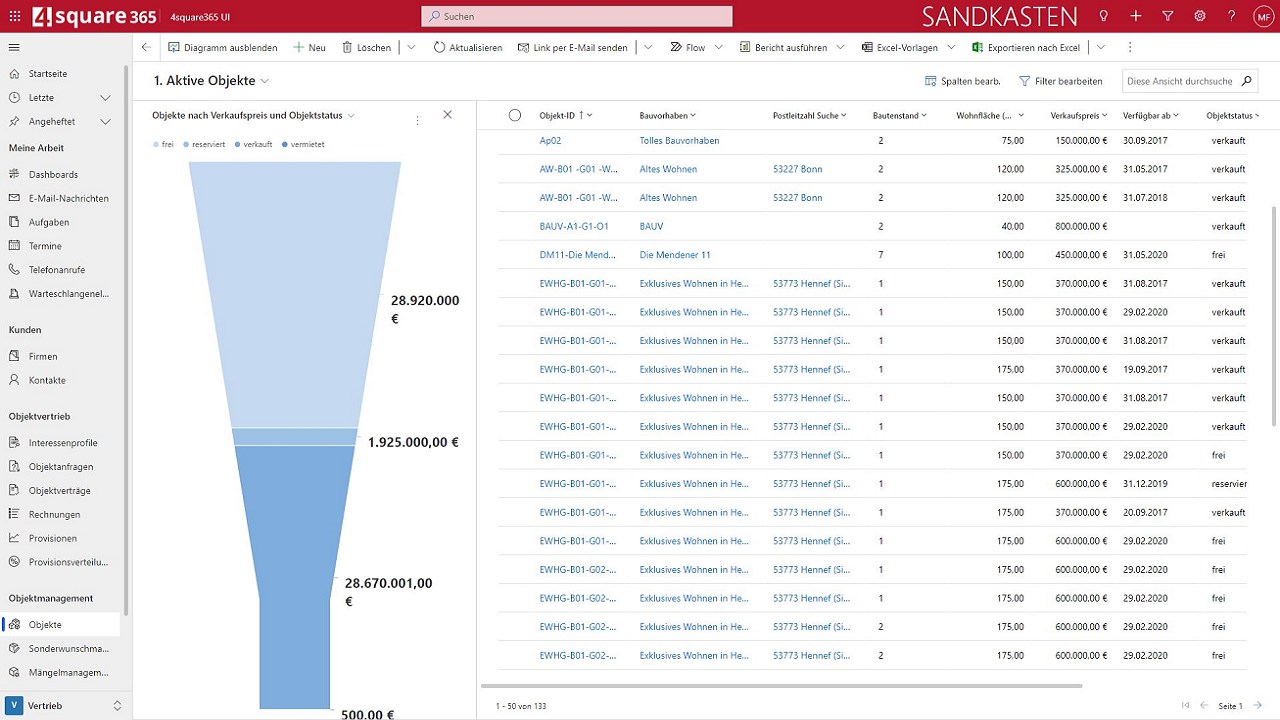Open Tolles Bauvorhaben link

(x=679, y=141)
